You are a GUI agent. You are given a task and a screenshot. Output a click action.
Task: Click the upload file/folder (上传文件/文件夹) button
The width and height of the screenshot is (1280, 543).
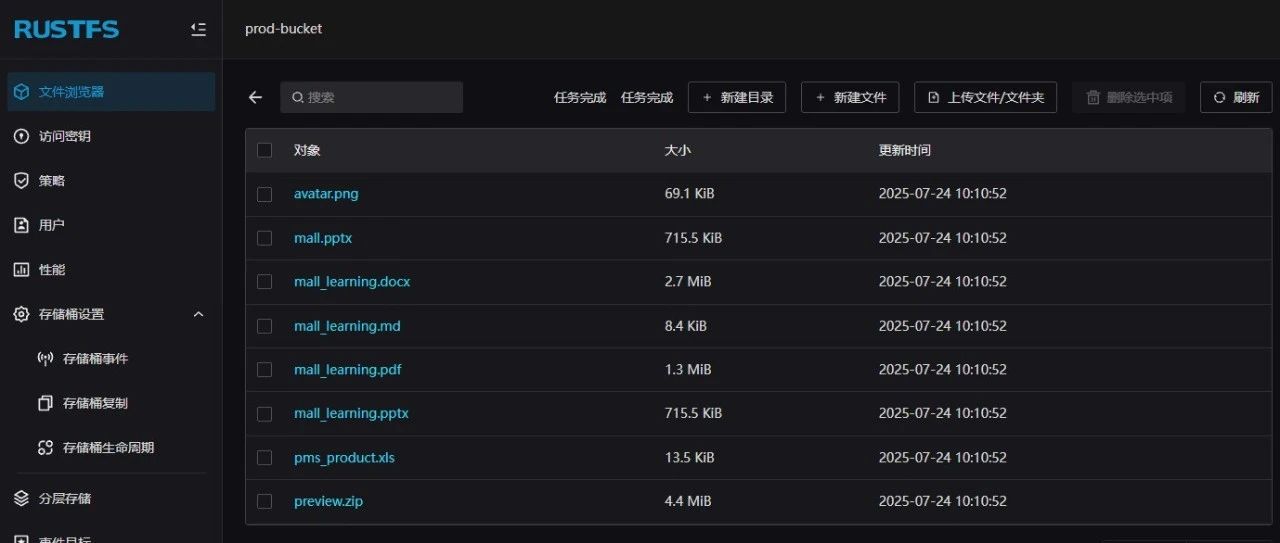pos(985,97)
